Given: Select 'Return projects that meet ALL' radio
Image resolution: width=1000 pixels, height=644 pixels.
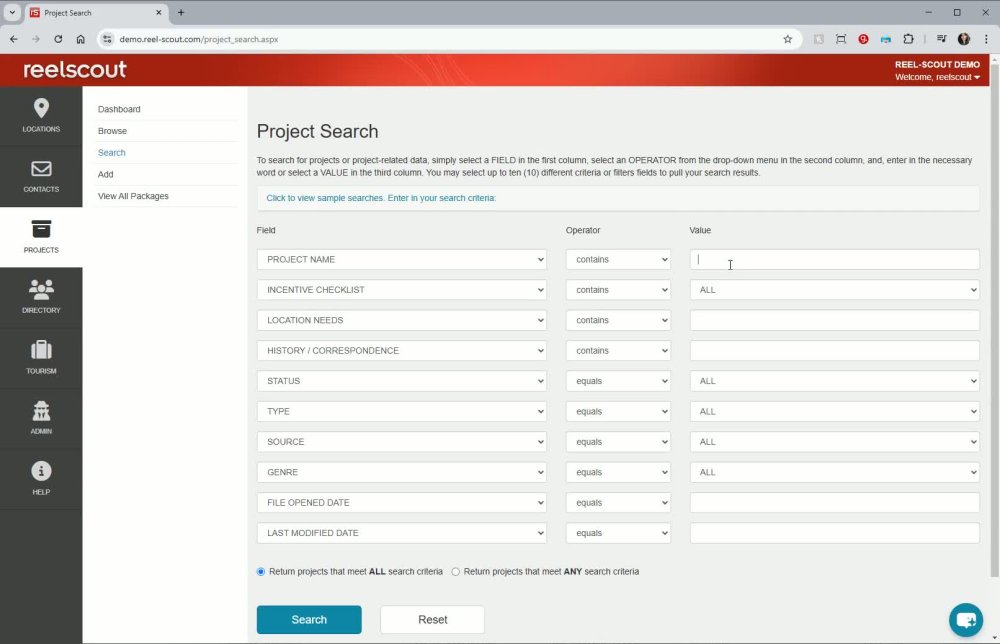Looking at the screenshot, I should click(261, 572).
